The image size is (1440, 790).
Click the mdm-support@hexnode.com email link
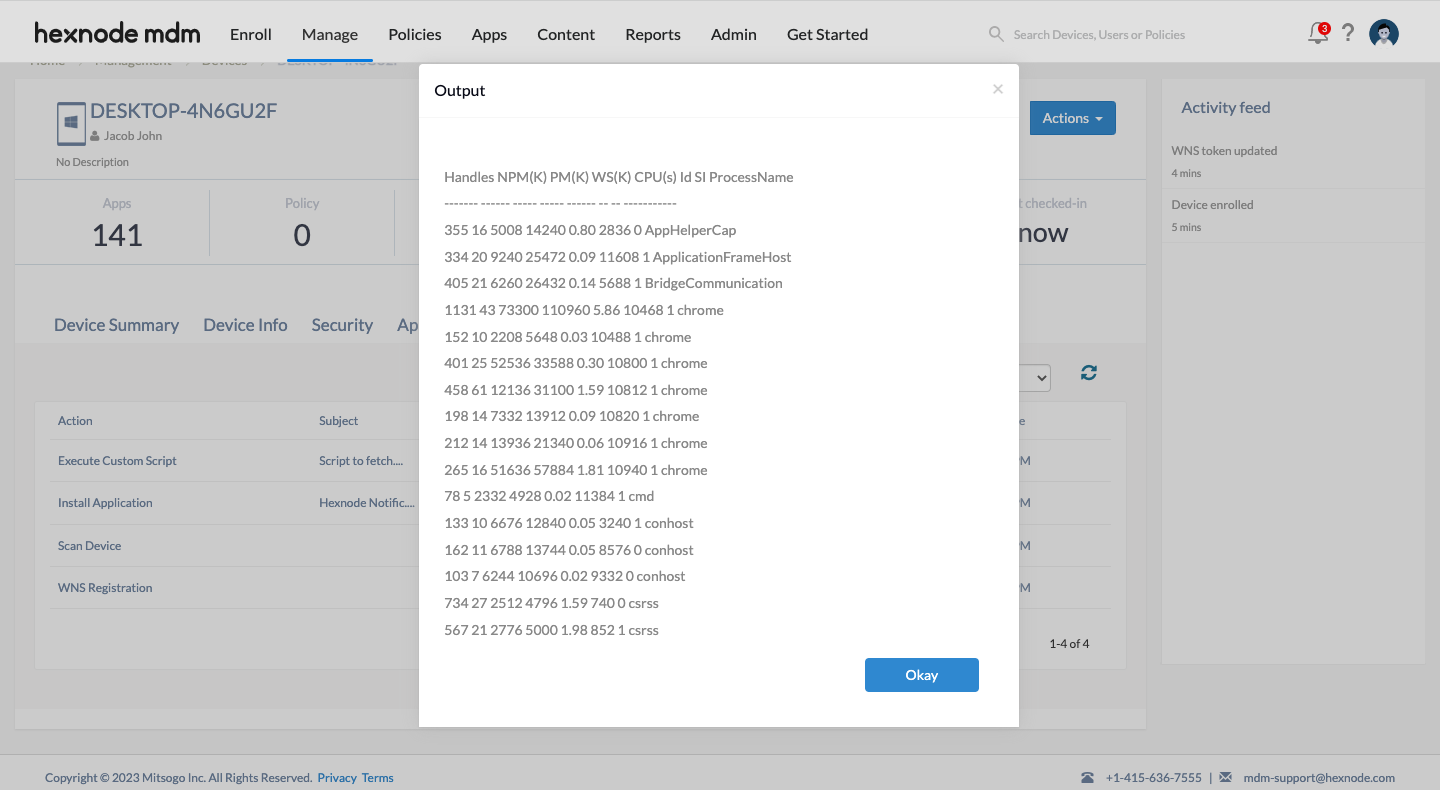click(1319, 777)
